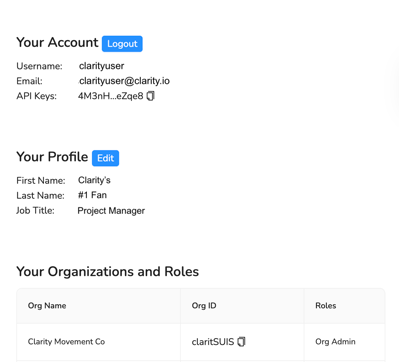The height and width of the screenshot is (362, 399).
Task: Click the Job Title: label
Action: coord(35,211)
